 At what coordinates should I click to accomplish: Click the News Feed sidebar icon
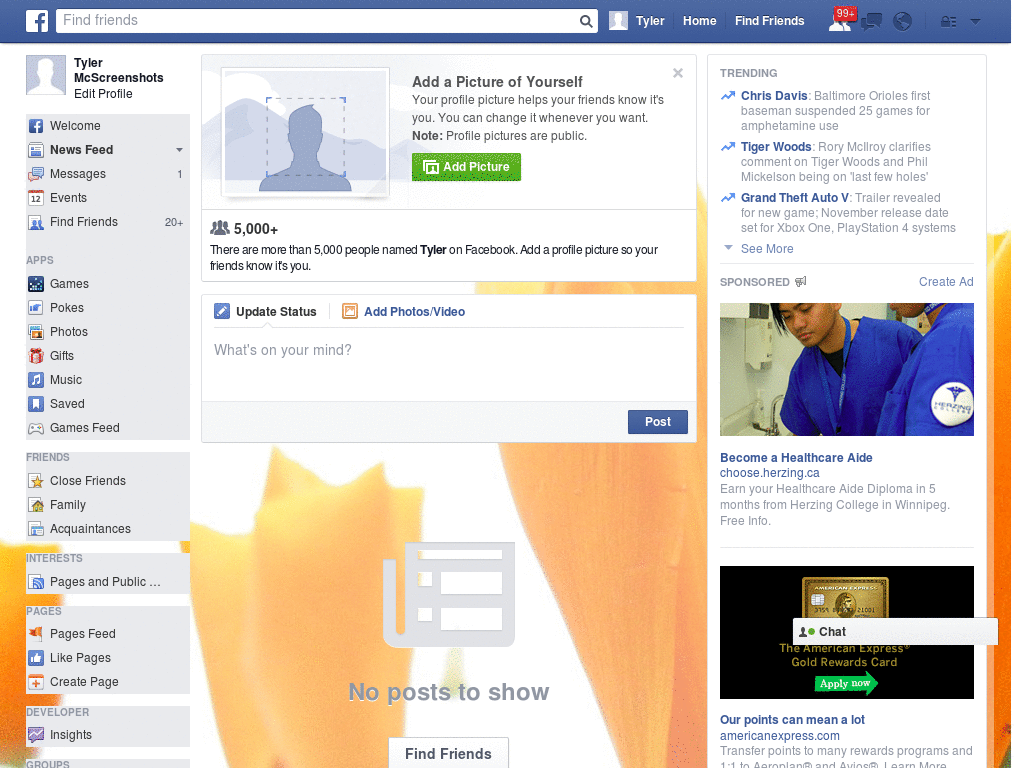tap(36, 150)
